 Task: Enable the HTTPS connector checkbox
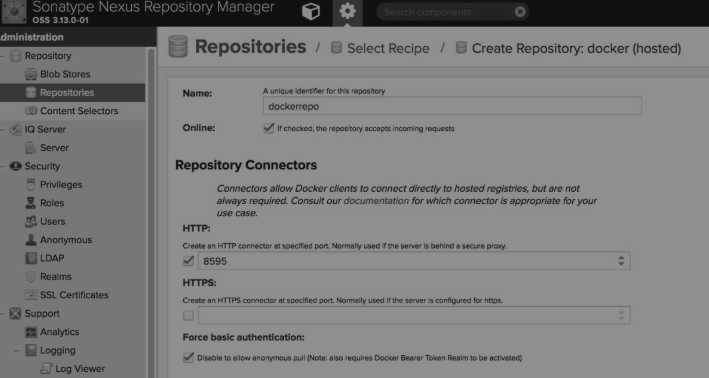click(x=189, y=315)
